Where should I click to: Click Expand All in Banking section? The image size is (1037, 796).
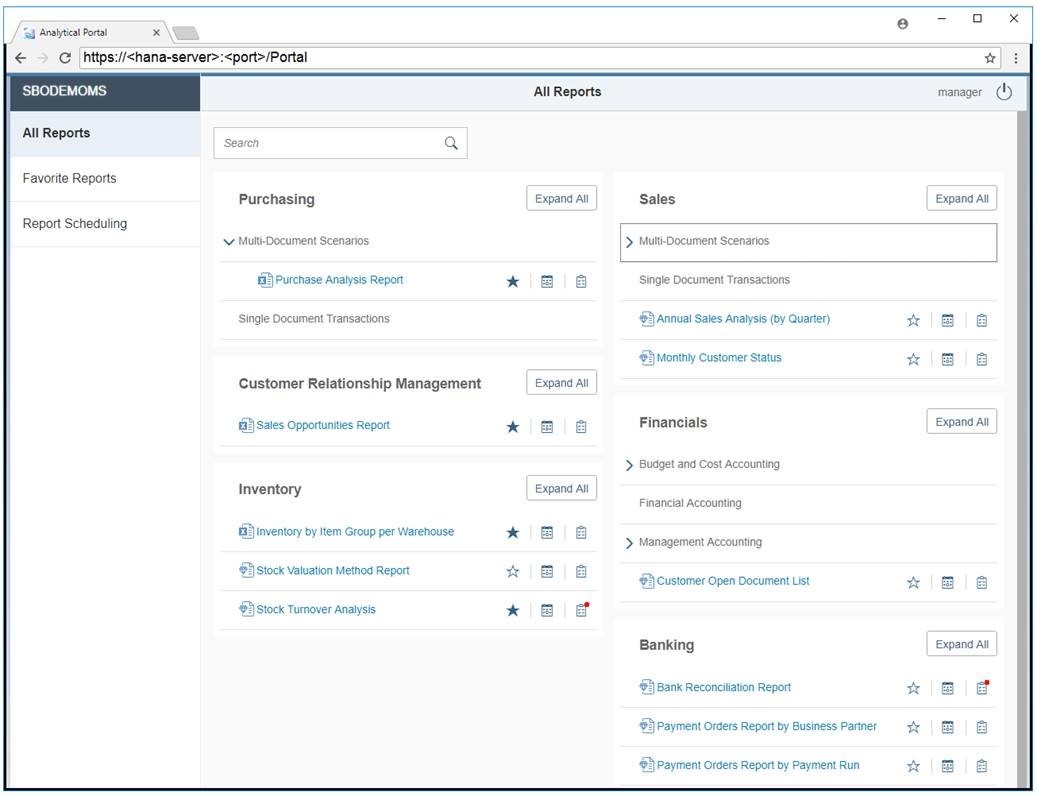click(x=962, y=645)
